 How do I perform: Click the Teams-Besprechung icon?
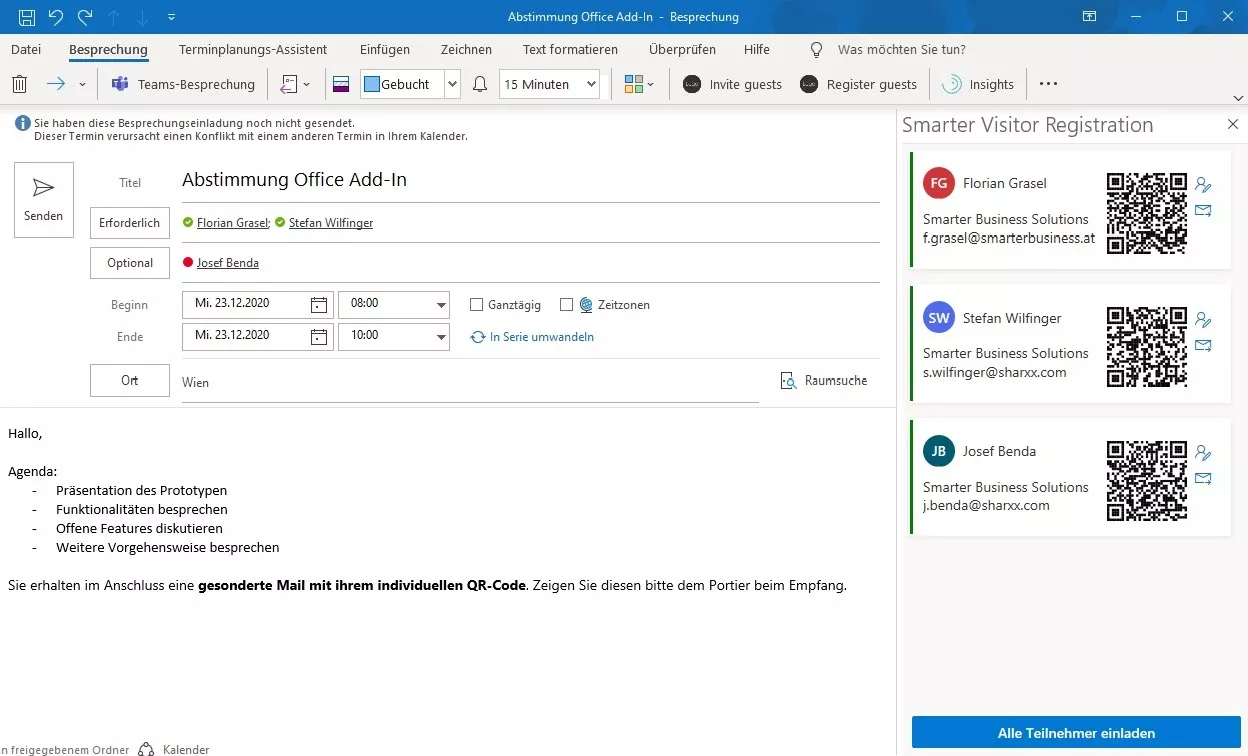click(120, 85)
